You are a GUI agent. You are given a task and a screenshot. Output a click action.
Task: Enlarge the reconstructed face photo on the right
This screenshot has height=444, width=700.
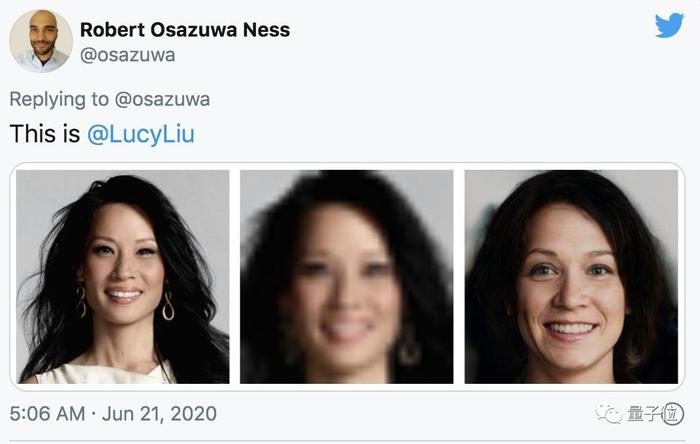(571, 277)
